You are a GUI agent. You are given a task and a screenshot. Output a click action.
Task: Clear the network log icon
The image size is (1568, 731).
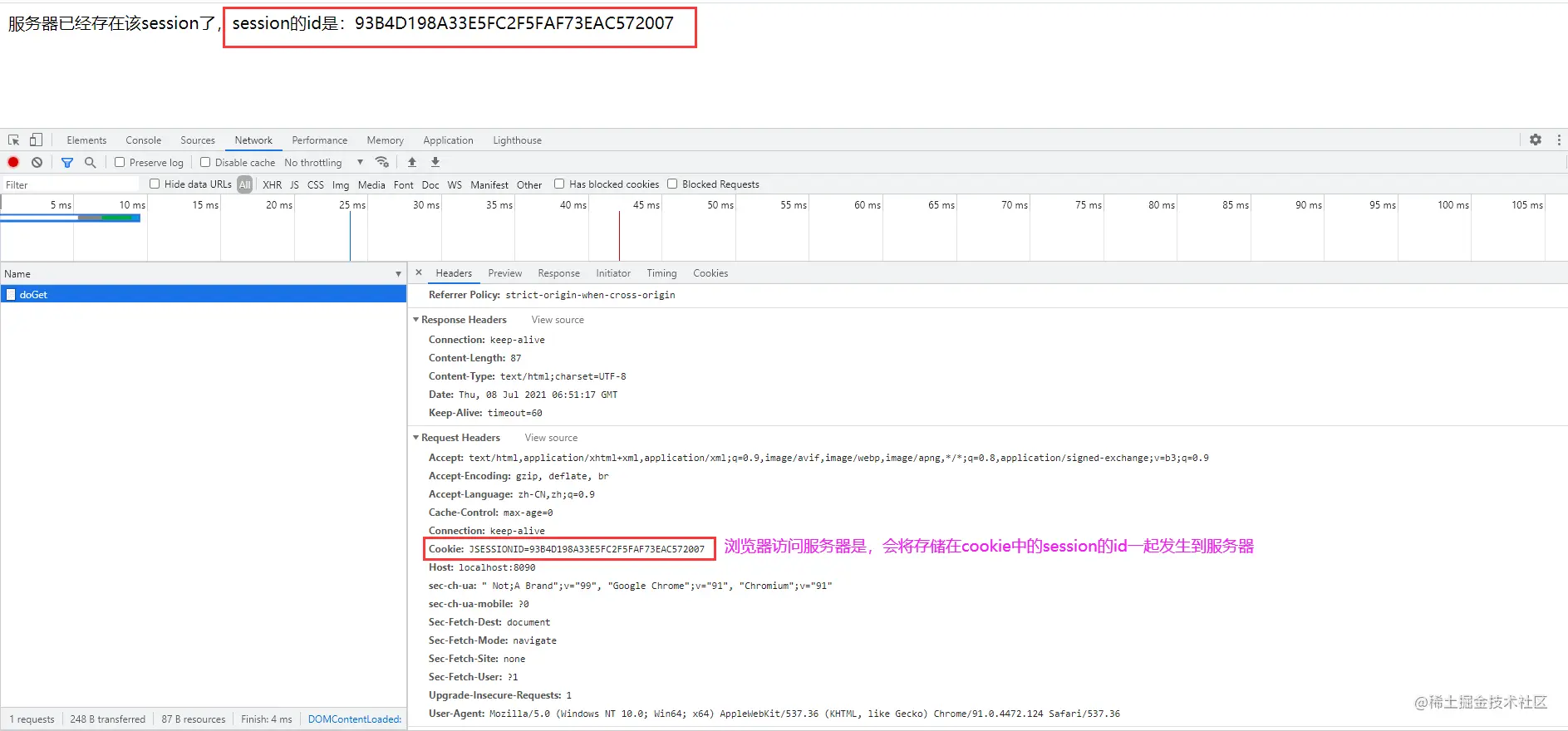tap(37, 162)
